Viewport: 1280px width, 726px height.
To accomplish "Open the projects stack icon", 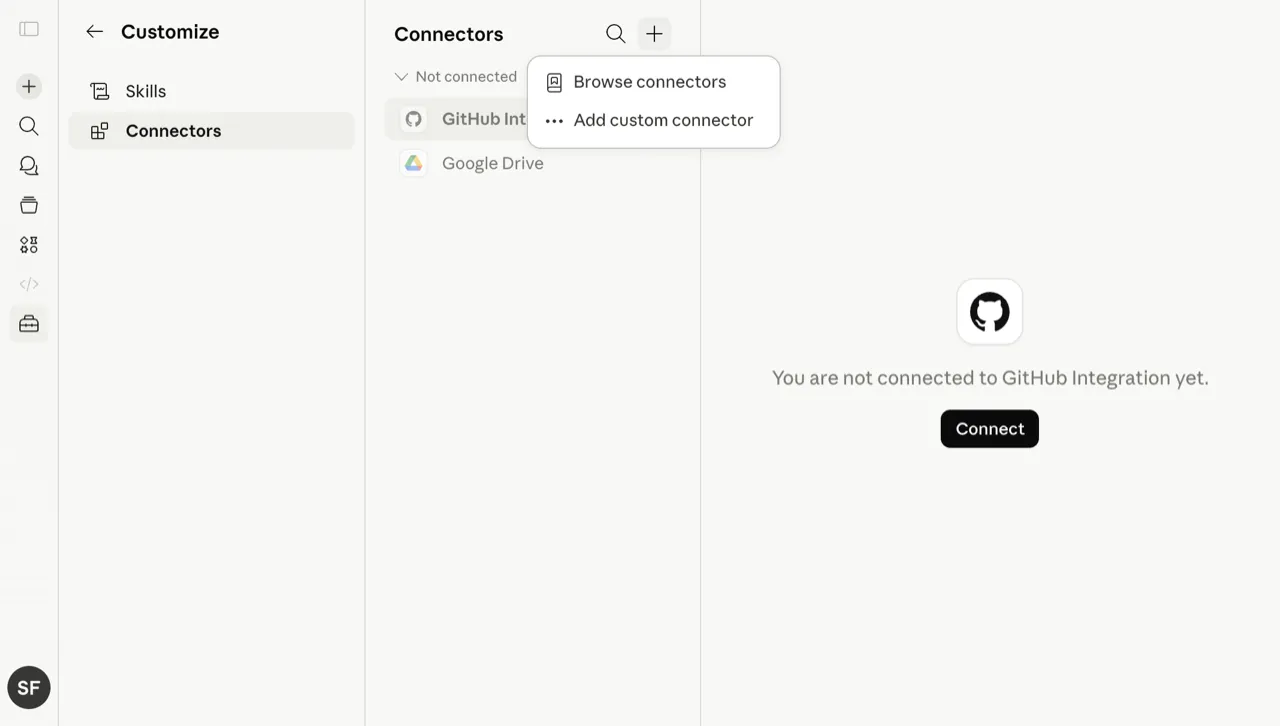I will 29,205.
